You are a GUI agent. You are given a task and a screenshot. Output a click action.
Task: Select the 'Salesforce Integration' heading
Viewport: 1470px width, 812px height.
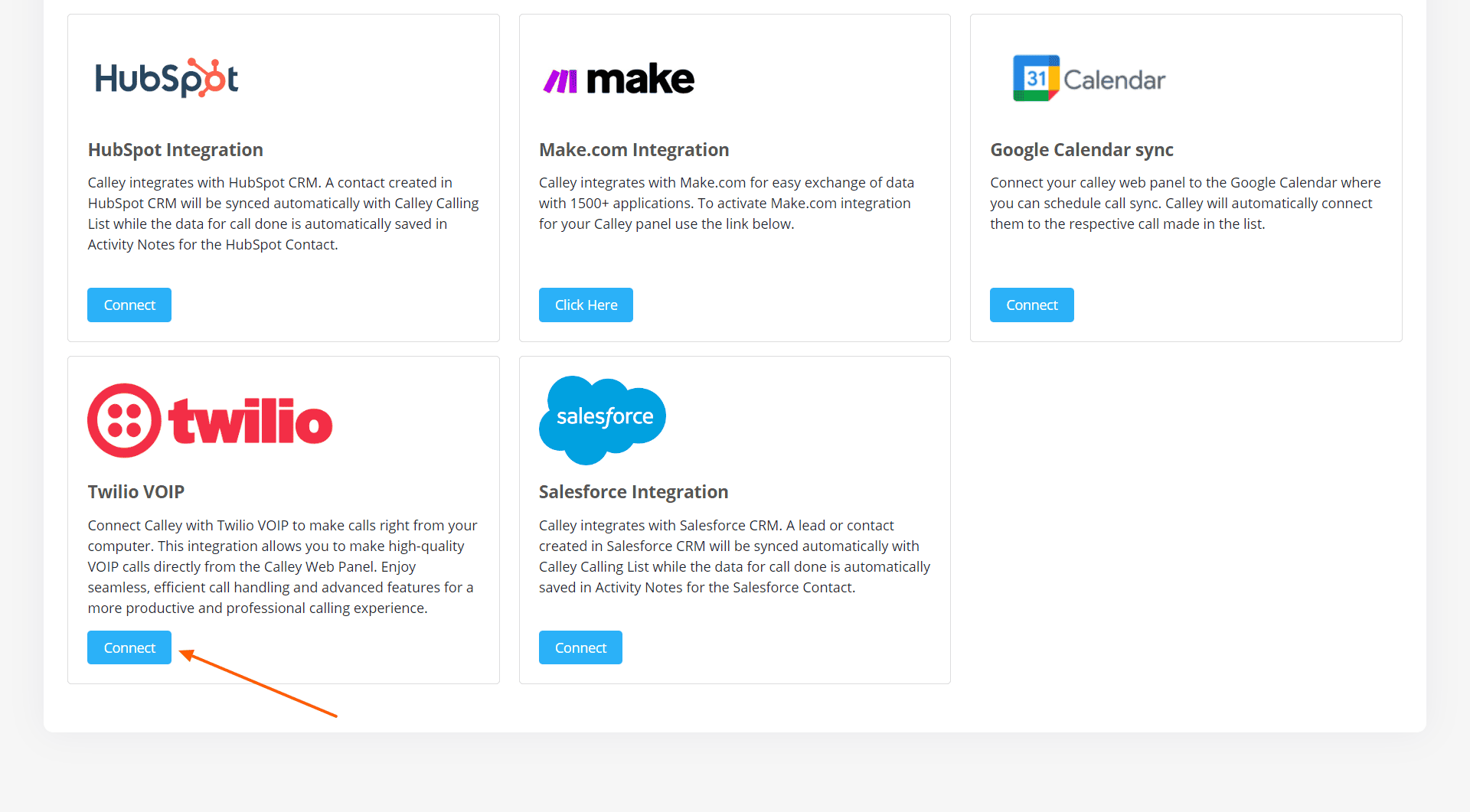[633, 491]
